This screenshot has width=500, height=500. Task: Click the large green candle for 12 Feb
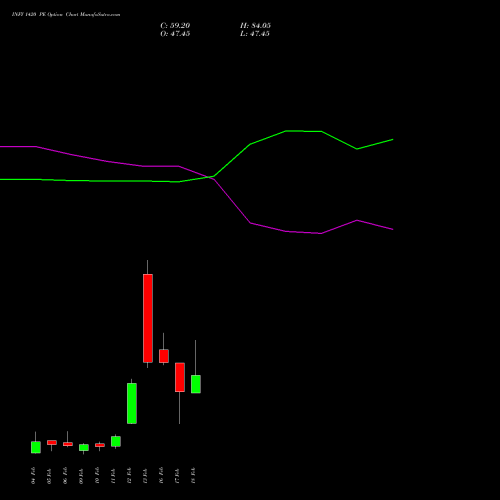pos(132,403)
